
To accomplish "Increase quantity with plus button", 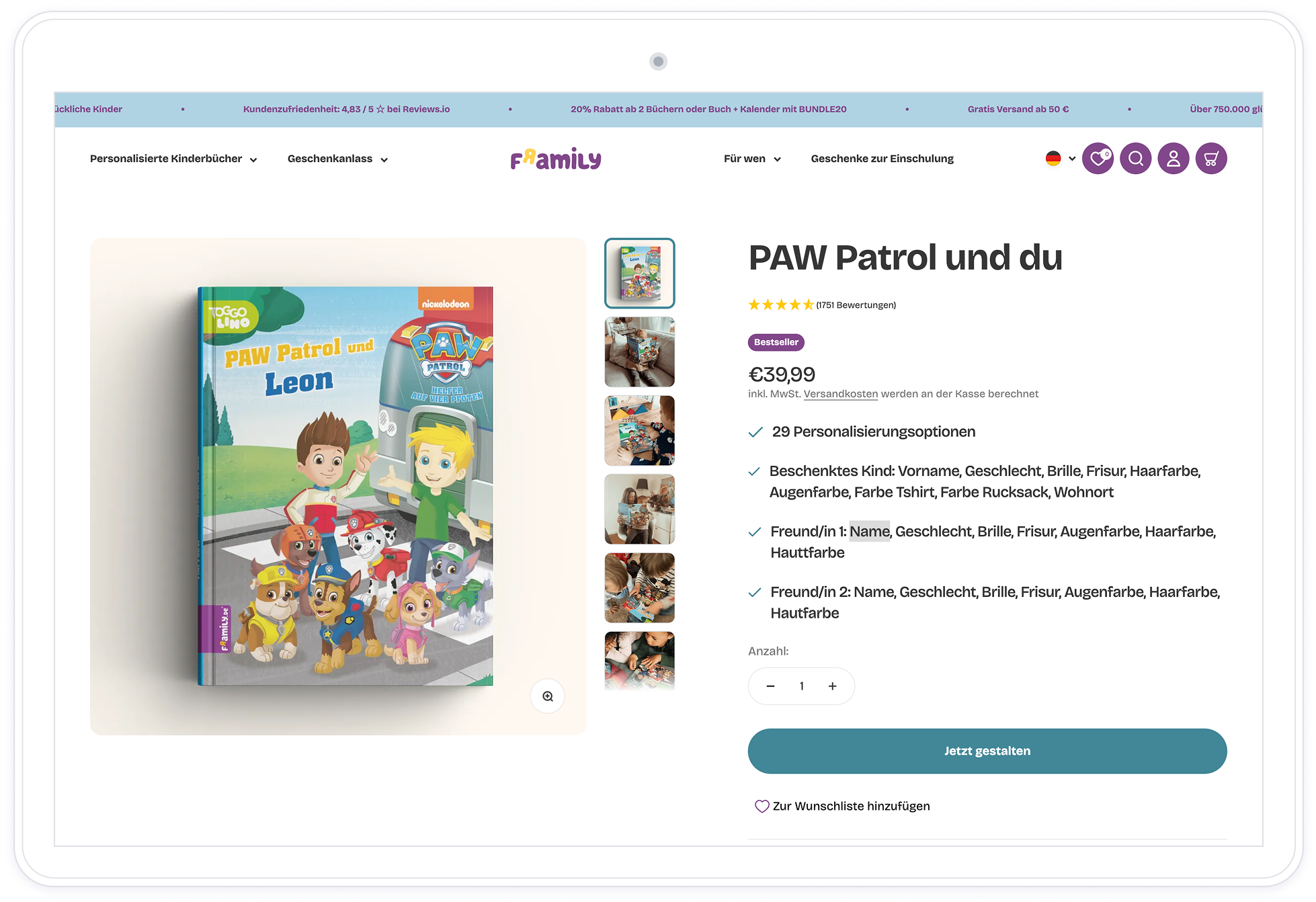I will [x=833, y=686].
